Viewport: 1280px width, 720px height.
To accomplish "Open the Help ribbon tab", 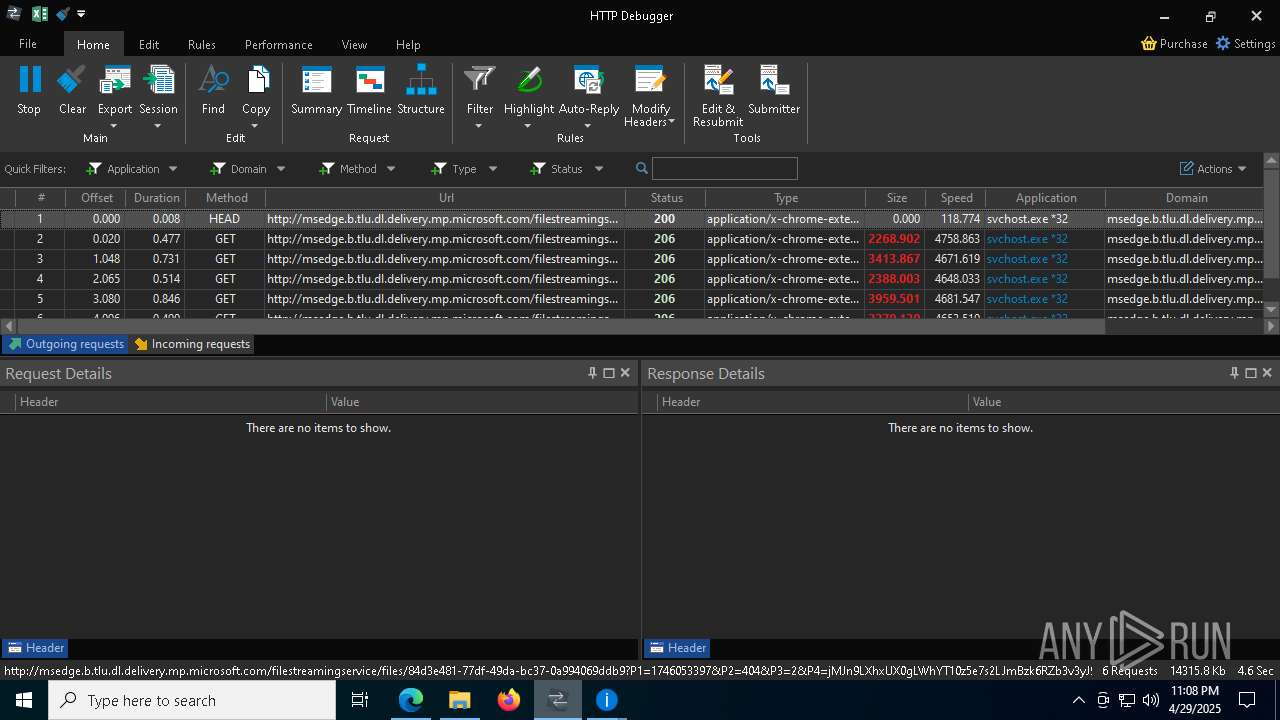I will pos(408,44).
